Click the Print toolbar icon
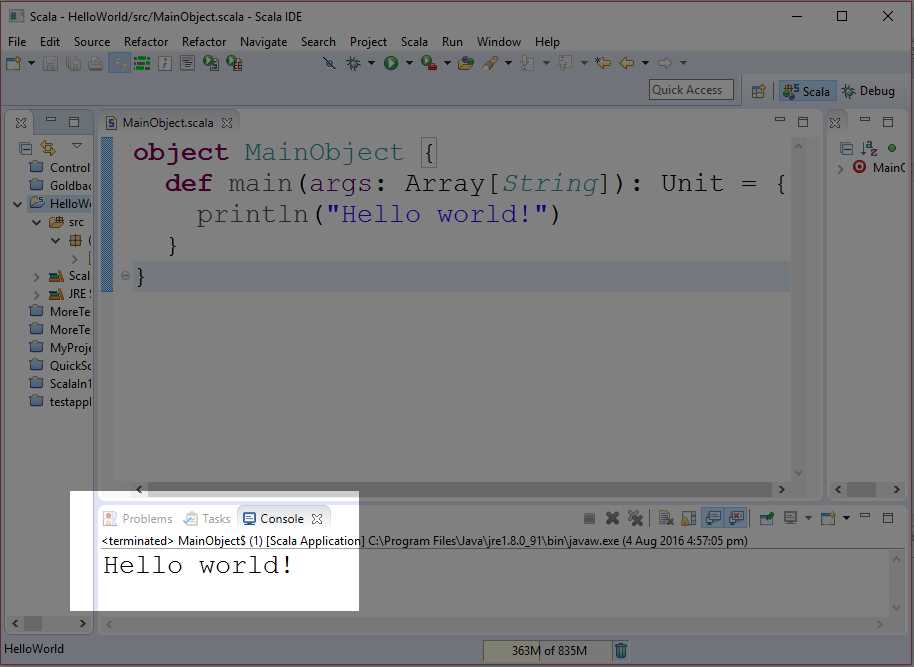914x667 pixels. tap(96, 63)
